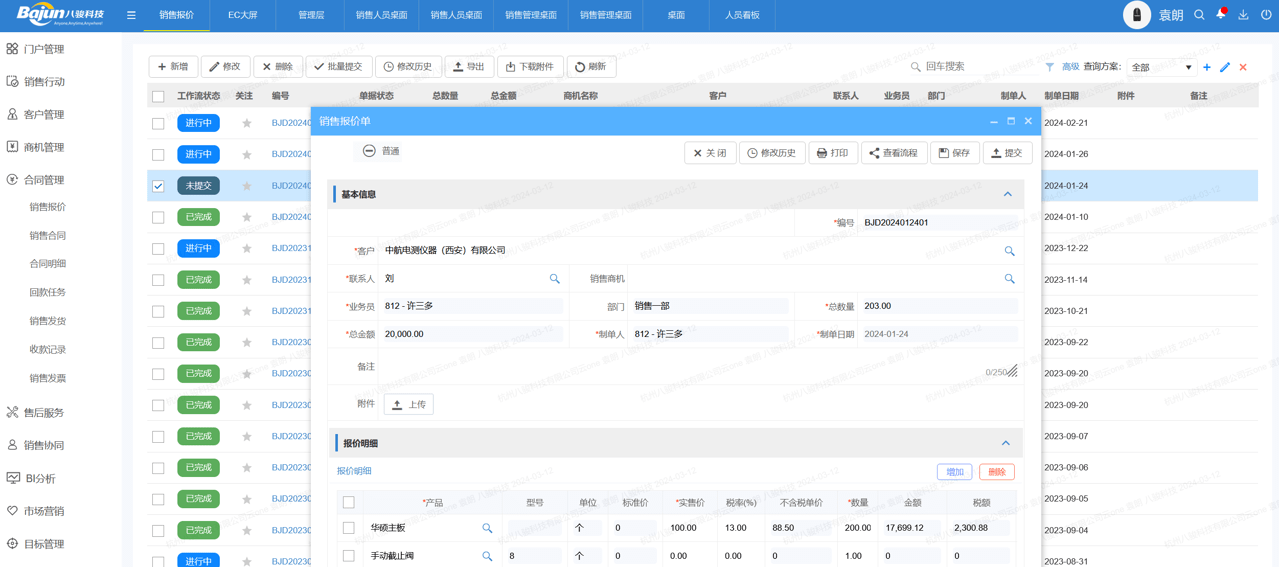Click the 上传 attachment button
Viewport: 1279px width, 567px height.
tap(409, 405)
